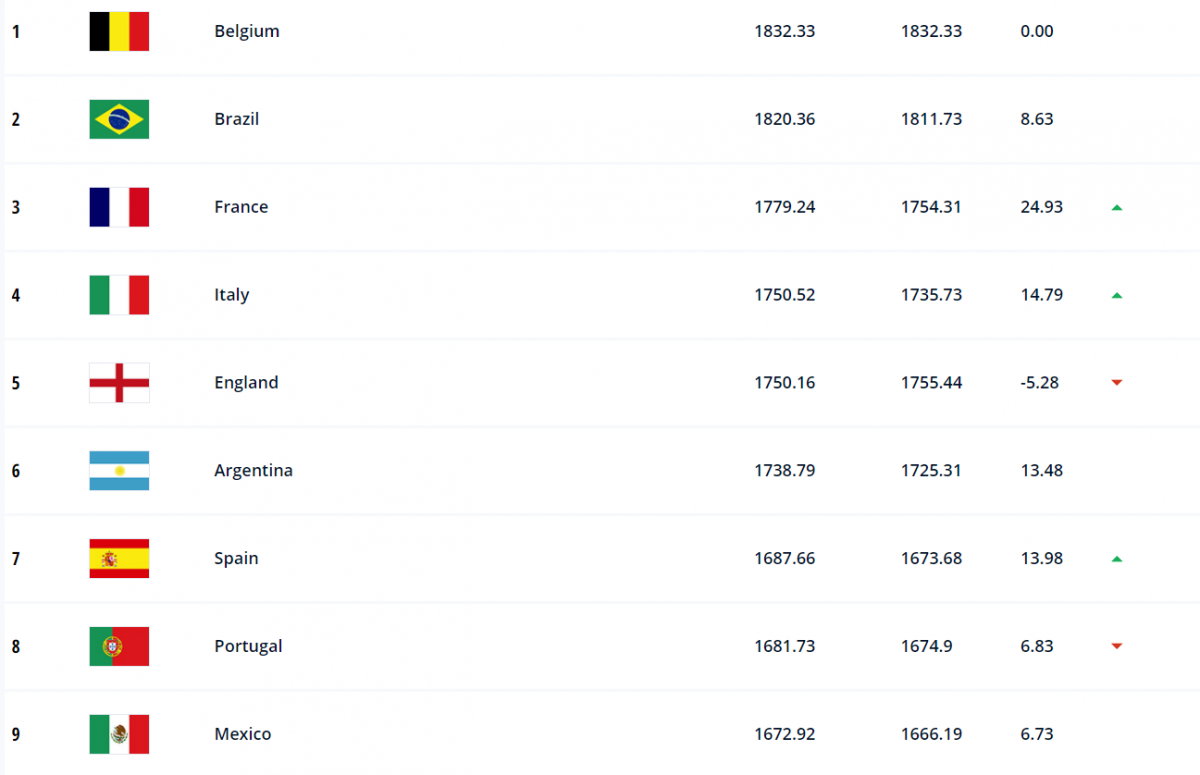Click the Brazil flag icon
1200x775 pixels.
point(119,119)
